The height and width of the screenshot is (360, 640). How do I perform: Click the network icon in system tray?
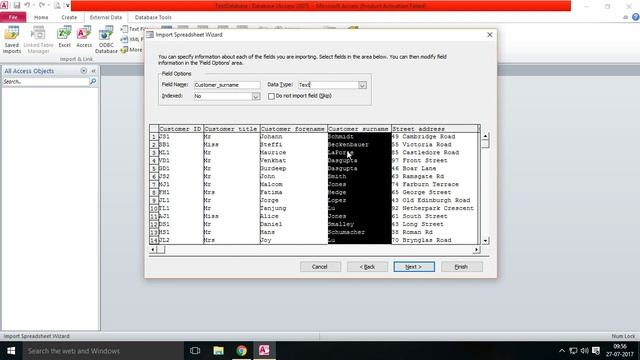(573, 351)
